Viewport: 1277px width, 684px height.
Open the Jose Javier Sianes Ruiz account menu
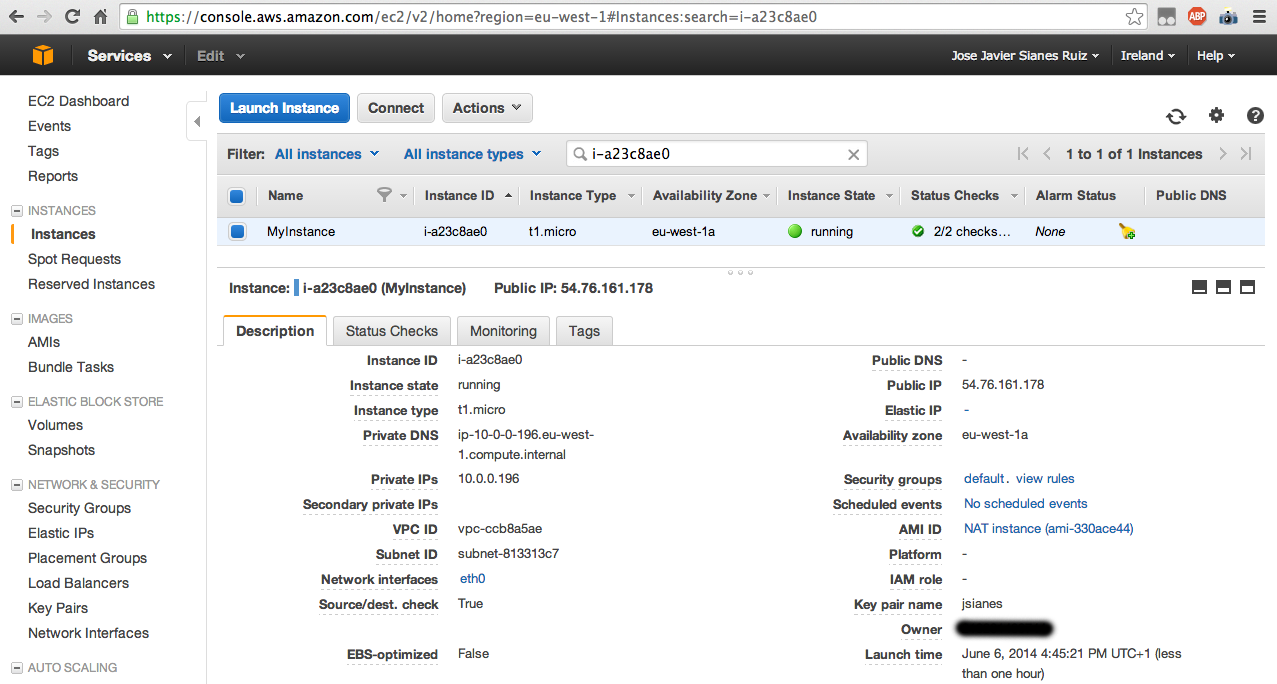click(1025, 56)
